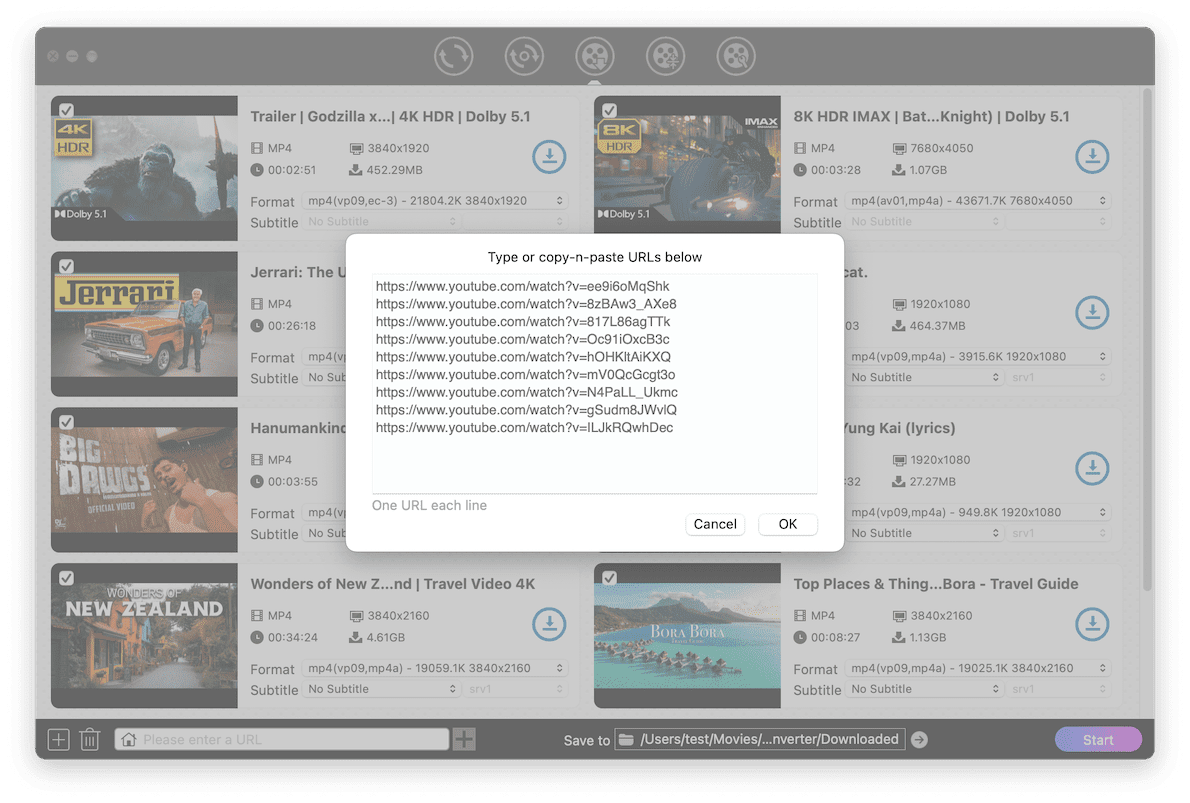
Task: Toggle the Bora Bora video checkbox
Action: pos(609,578)
